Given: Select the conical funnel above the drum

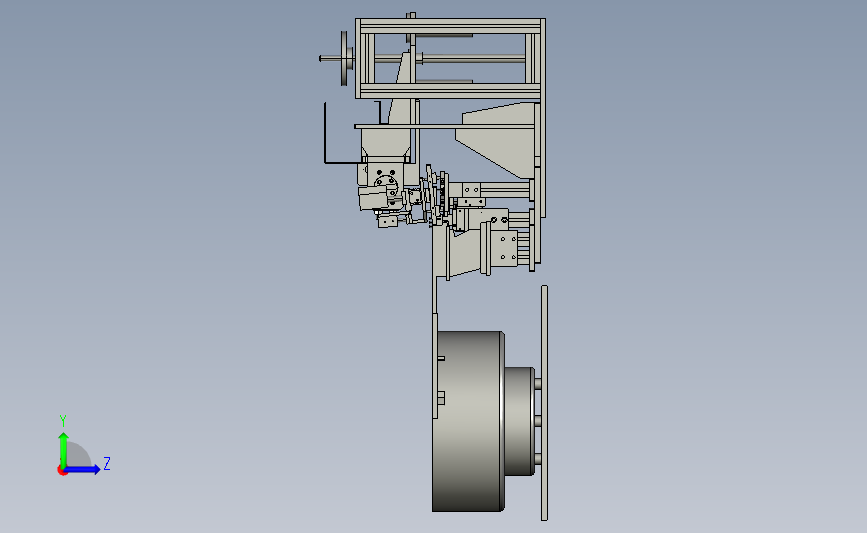Looking at the screenshot, I should pyautogui.click(x=463, y=253).
